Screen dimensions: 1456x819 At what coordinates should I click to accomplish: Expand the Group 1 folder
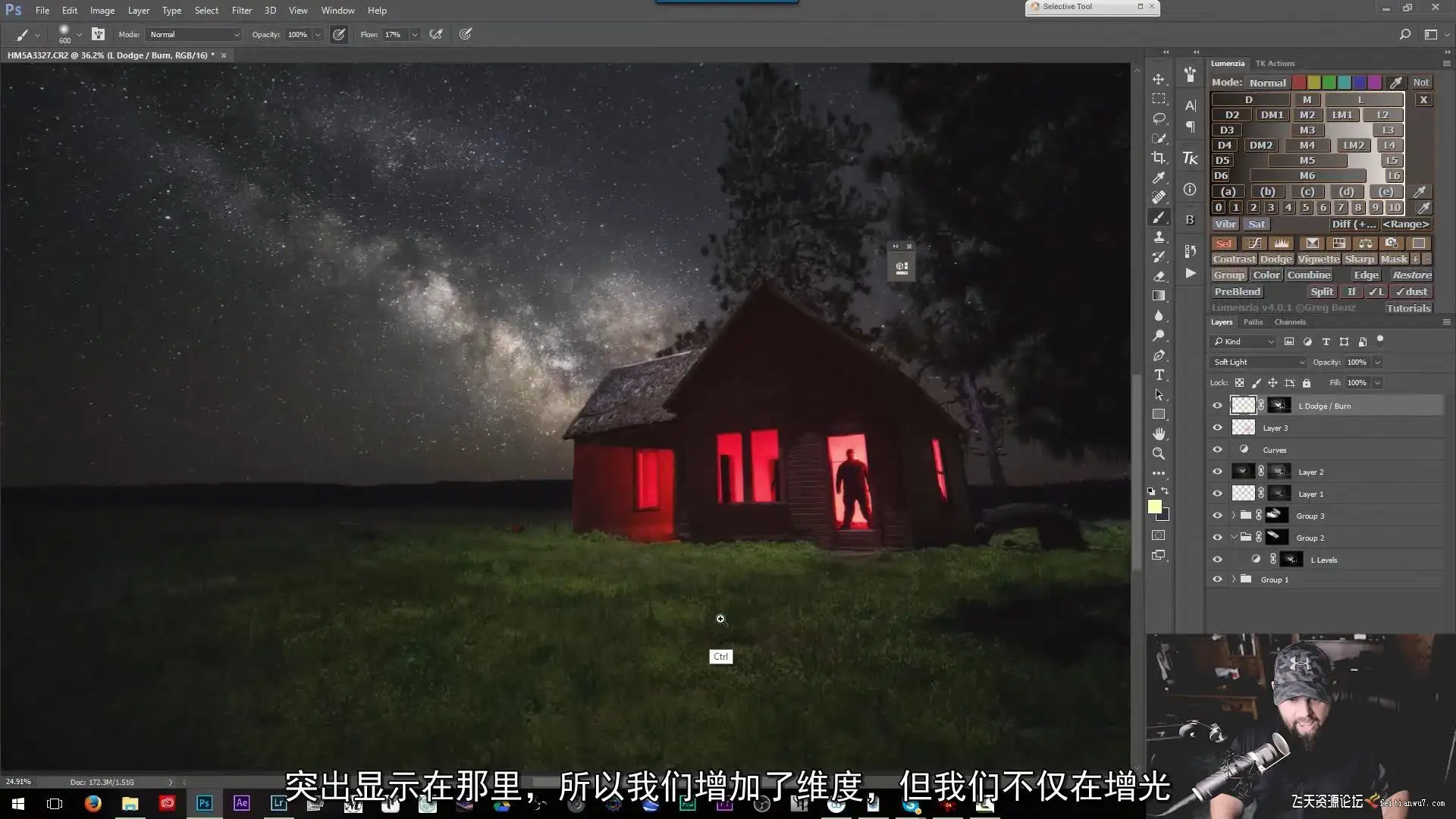(x=1234, y=579)
